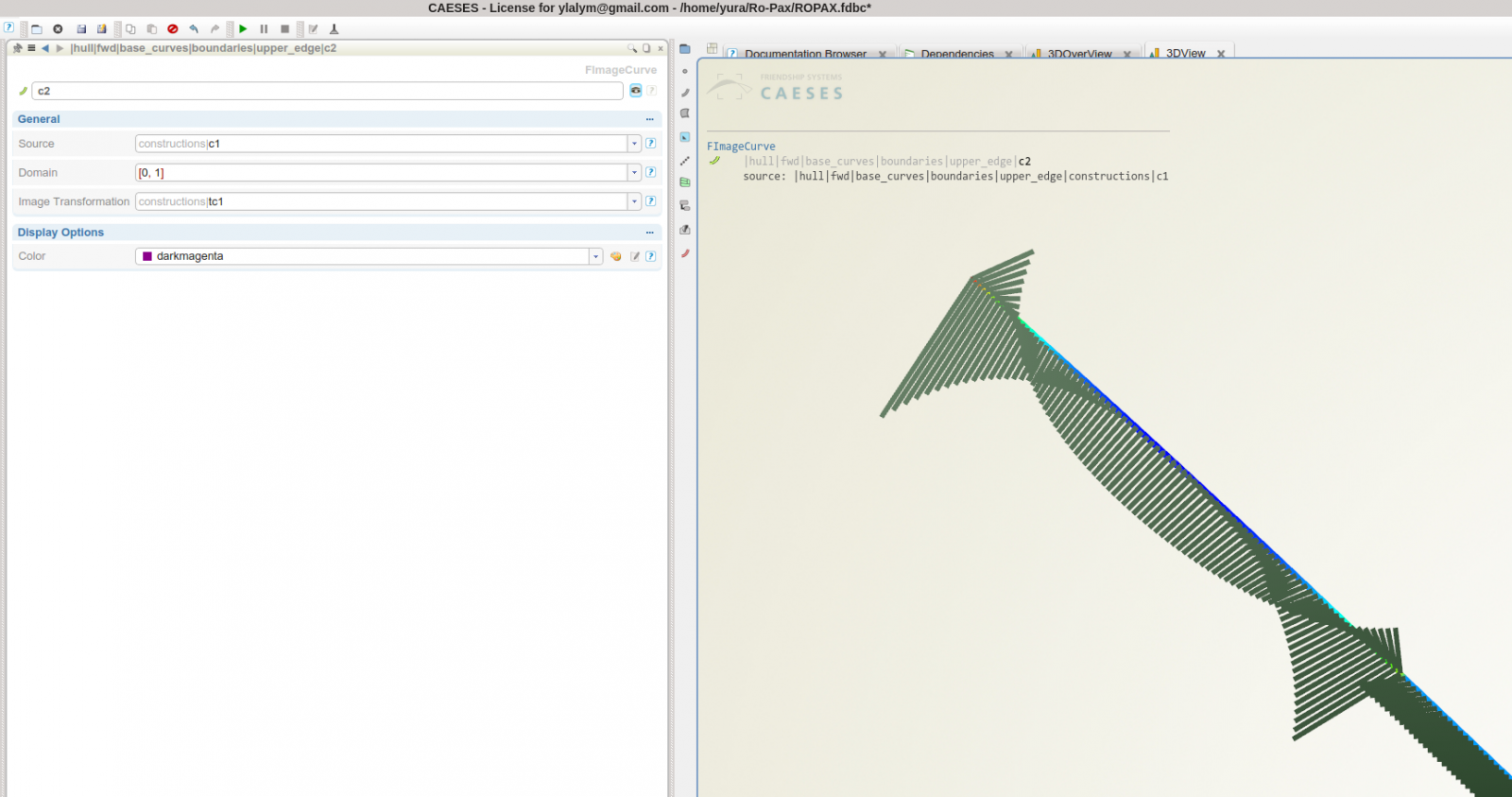The width and height of the screenshot is (1512, 797).
Task: Open the Color dropdown arrow
Action: point(596,256)
